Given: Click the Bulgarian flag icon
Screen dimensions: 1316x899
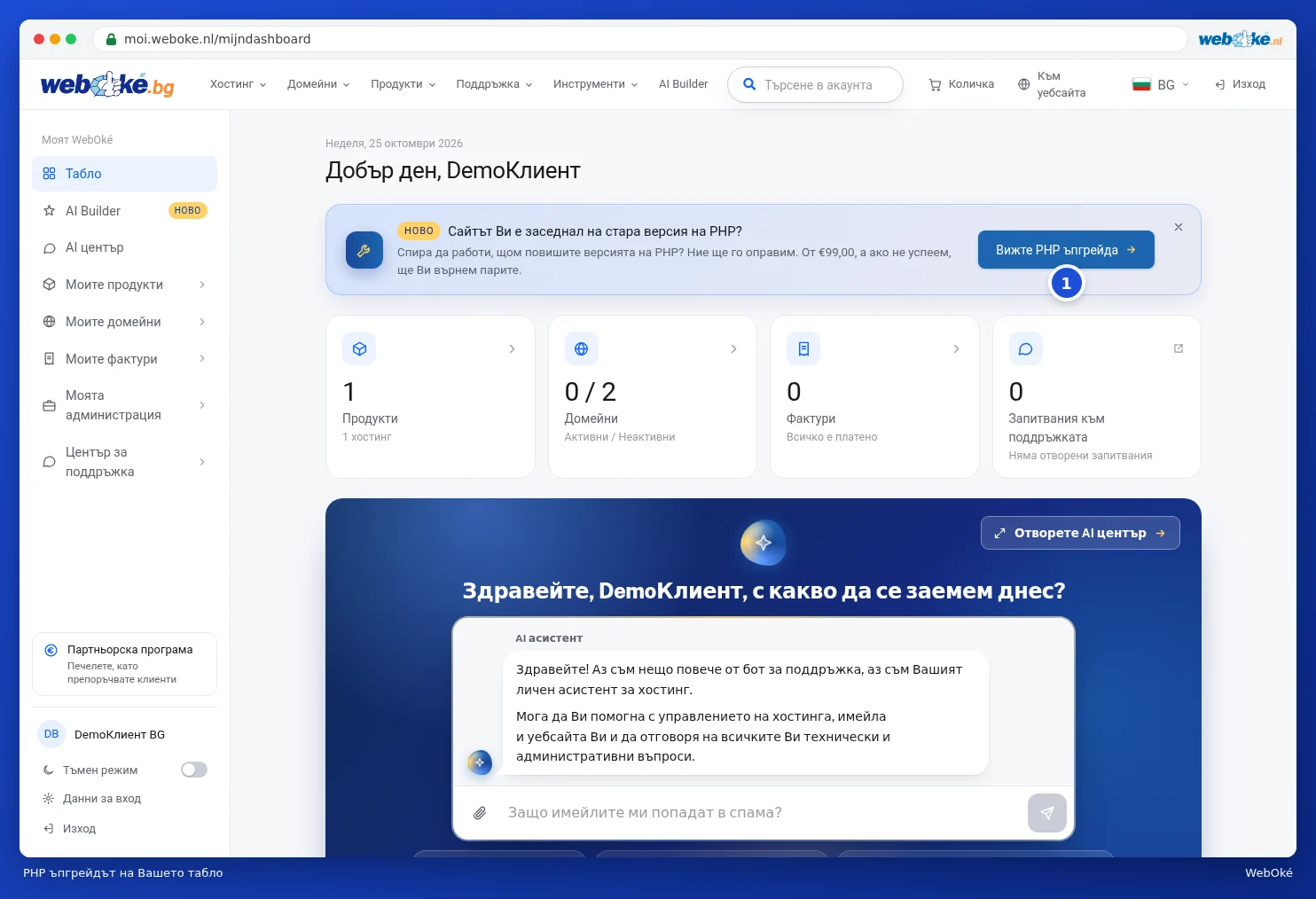Looking at the screenshot, I should (x=1141, y=84).
